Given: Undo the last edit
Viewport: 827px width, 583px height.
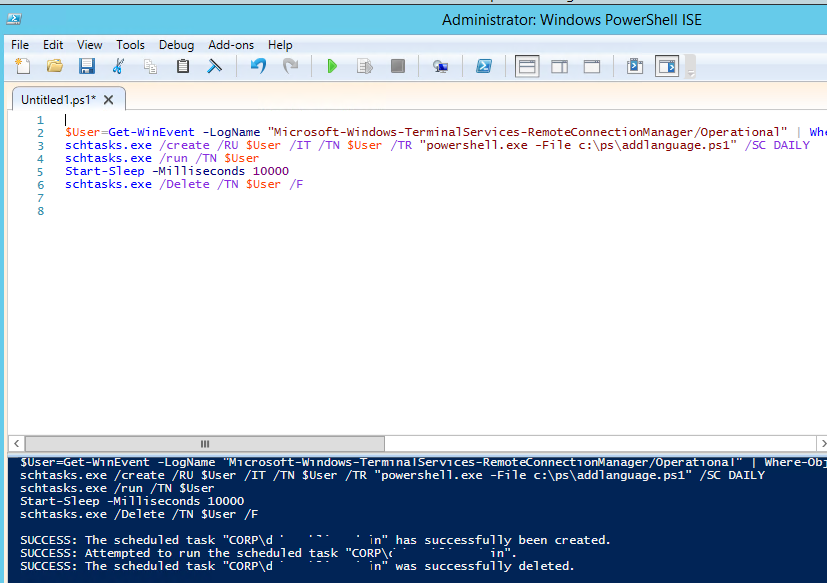Looking at the screenshot, I should (258, 66).
